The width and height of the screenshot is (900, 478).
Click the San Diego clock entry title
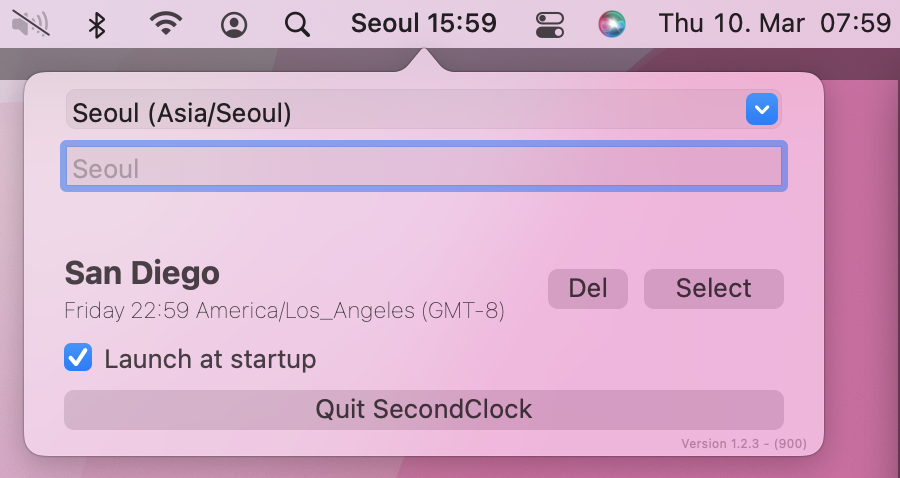(x=142, y=273)
